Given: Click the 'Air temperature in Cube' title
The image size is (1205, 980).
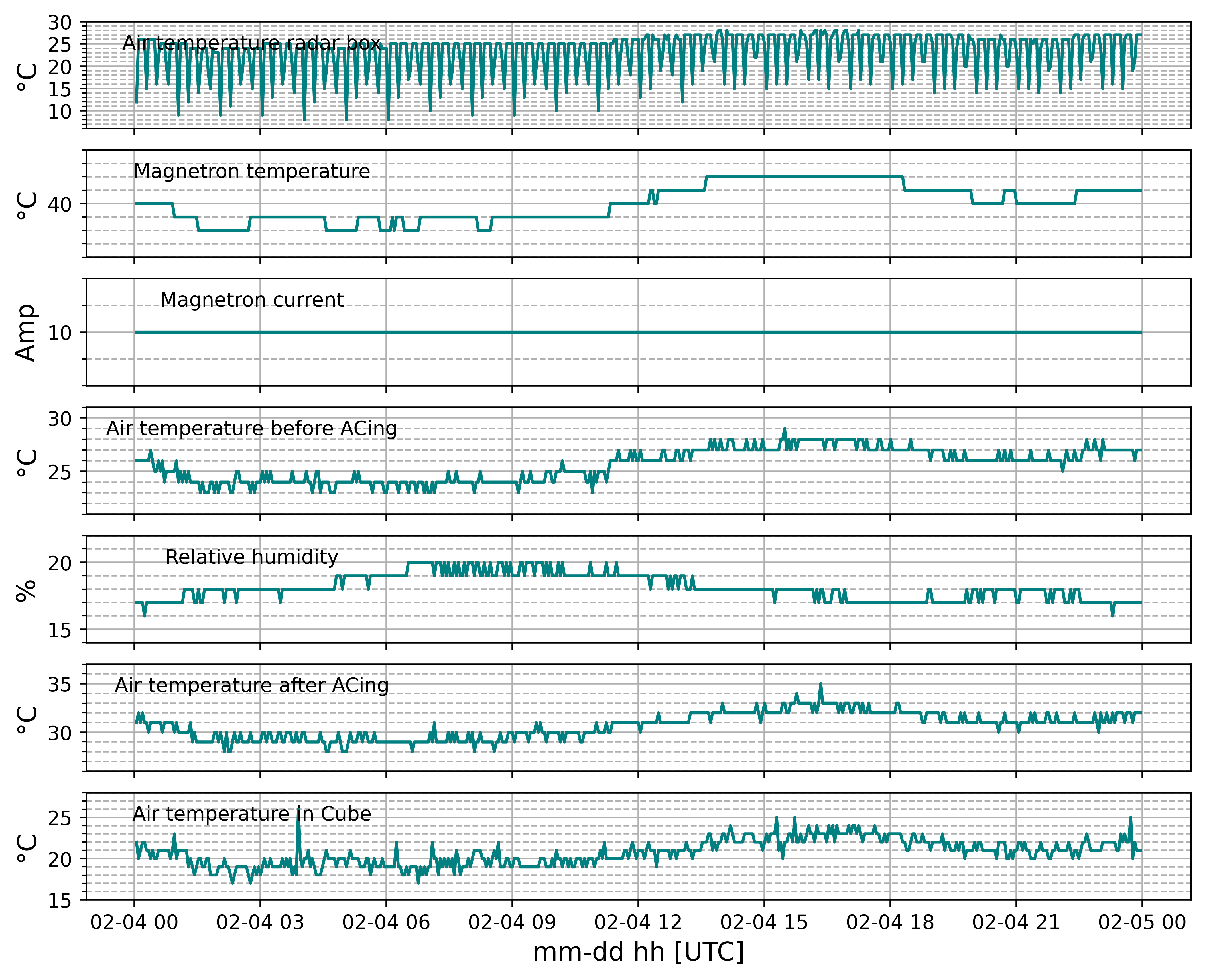Looking at the screenshot, I should [252, 814].
